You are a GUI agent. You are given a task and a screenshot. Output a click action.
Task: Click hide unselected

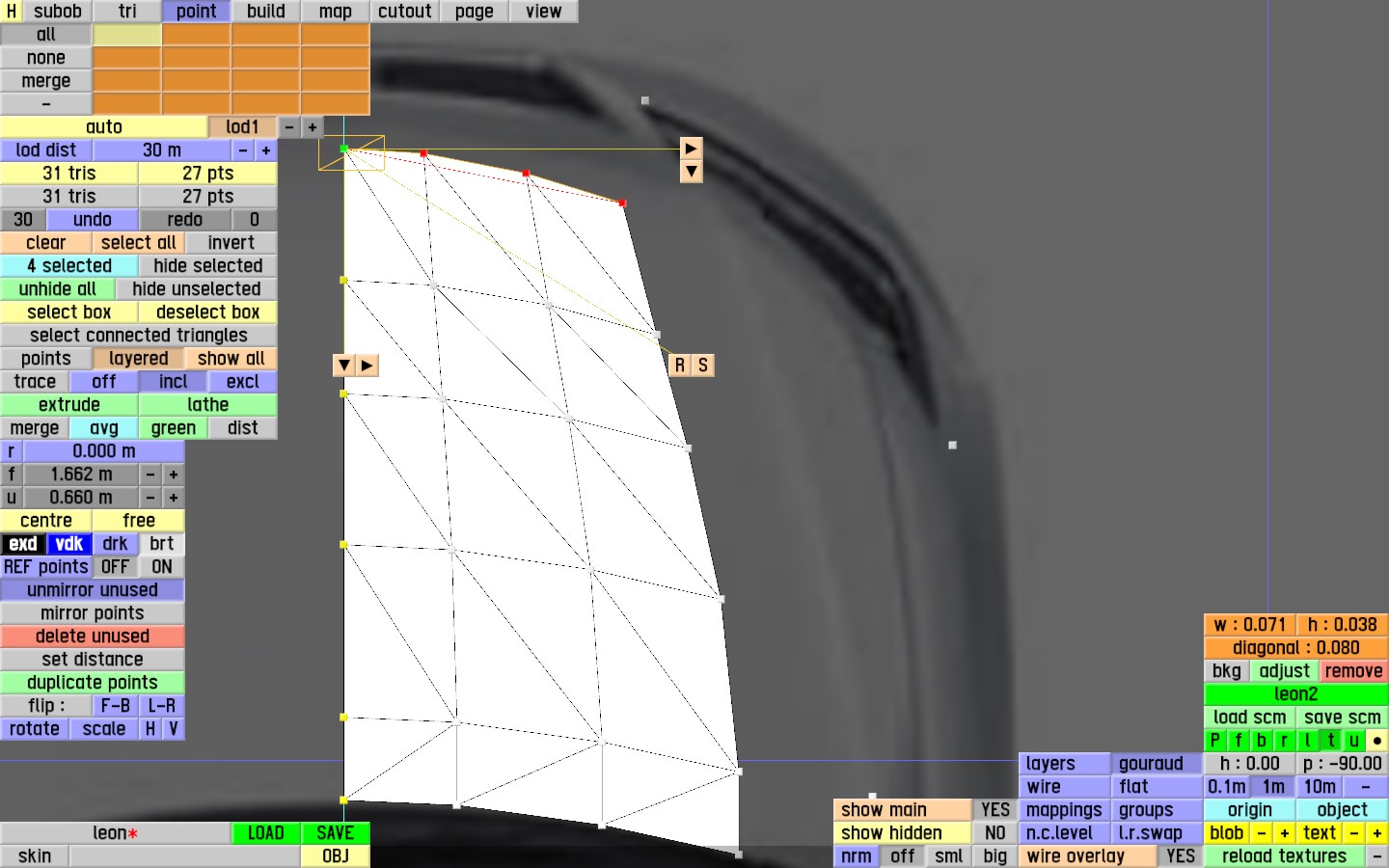click(197, 289)
